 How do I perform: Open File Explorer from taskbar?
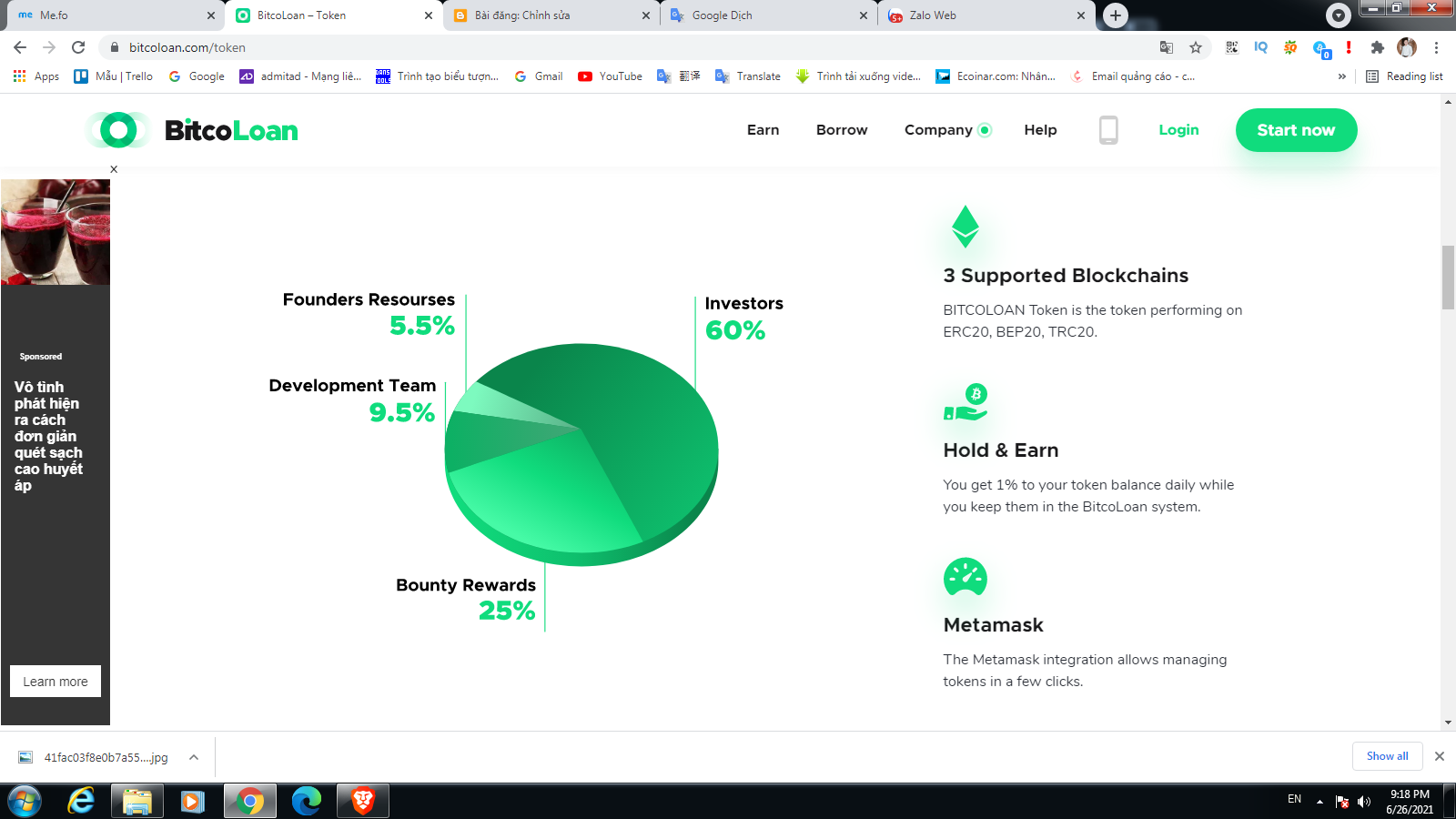137,801
